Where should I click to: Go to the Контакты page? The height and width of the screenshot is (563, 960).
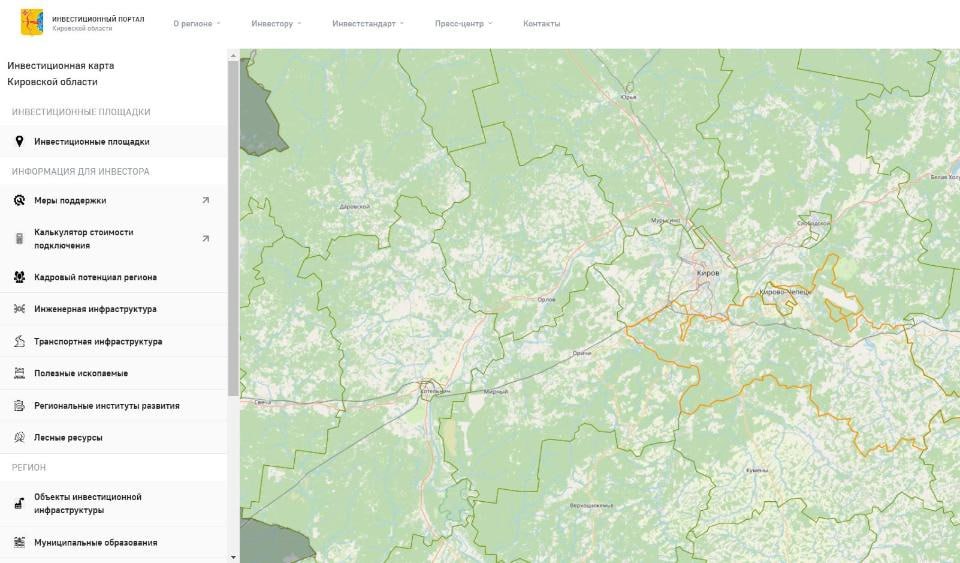point(541,23)
